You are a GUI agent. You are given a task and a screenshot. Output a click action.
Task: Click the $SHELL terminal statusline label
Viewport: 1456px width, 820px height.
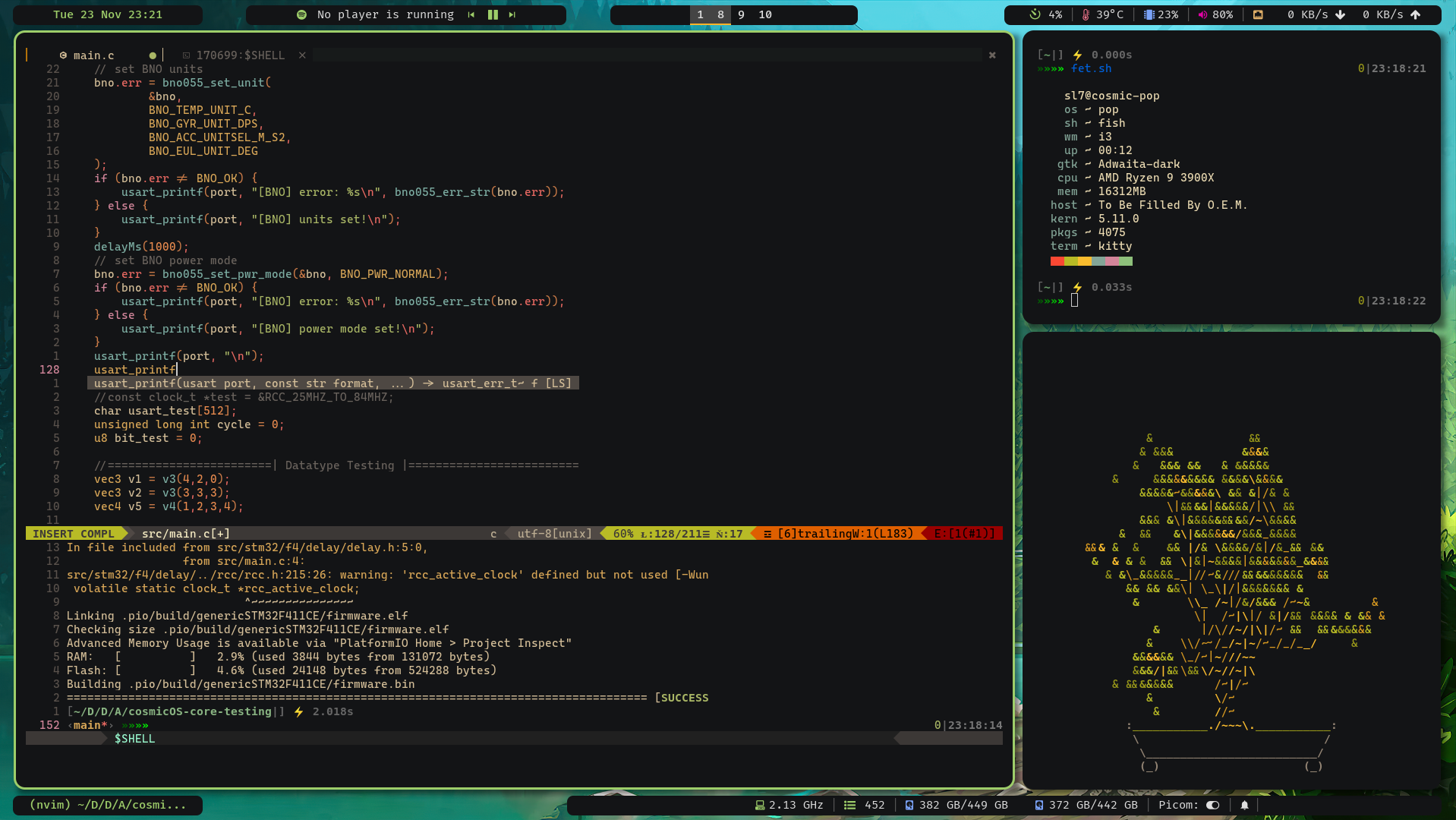point(134,739)
